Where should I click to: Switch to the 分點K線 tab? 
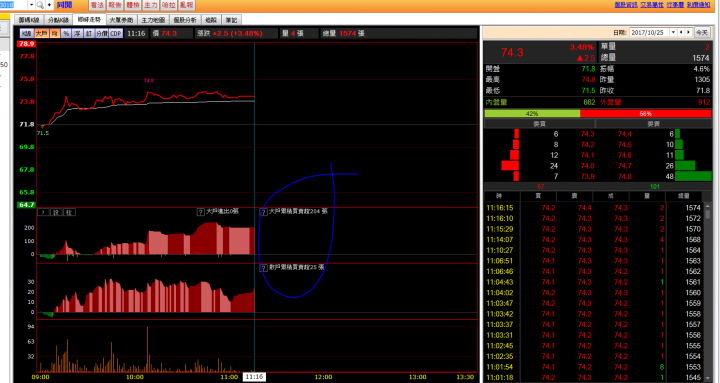pos(58,20)
